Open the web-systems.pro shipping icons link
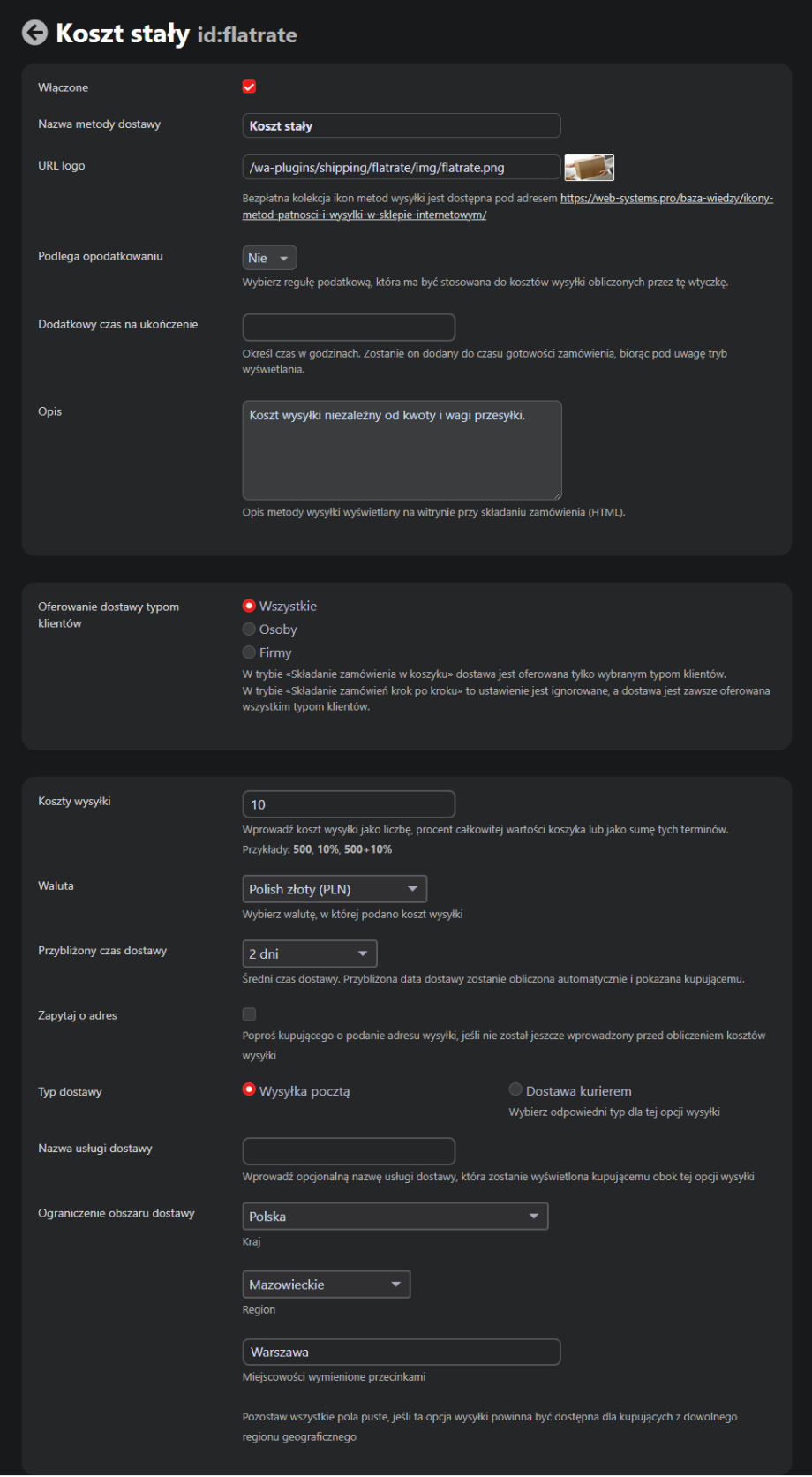 [666, 199]
